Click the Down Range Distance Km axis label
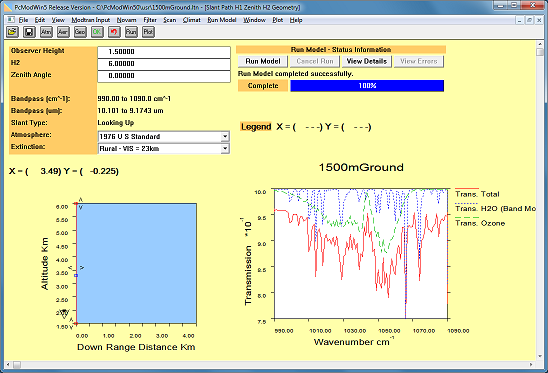Viewport: 548px width, 373px height. (136, 347)
